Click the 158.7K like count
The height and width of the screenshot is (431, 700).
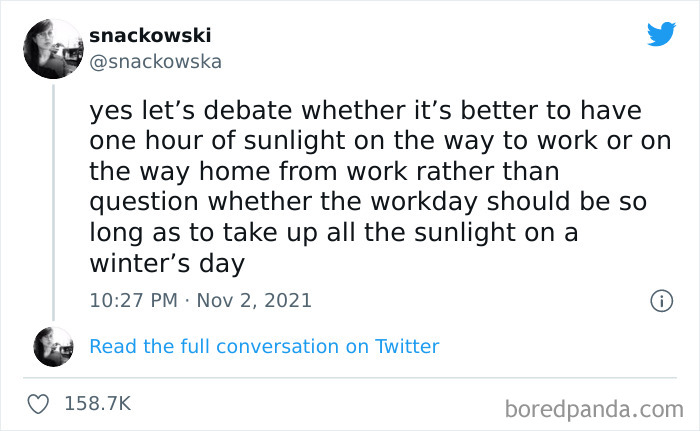coord(97,404)
